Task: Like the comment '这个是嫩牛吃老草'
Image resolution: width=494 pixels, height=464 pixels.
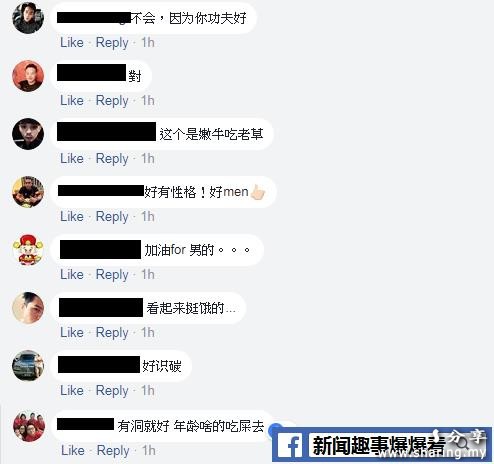Action: [x=72, y=159]
